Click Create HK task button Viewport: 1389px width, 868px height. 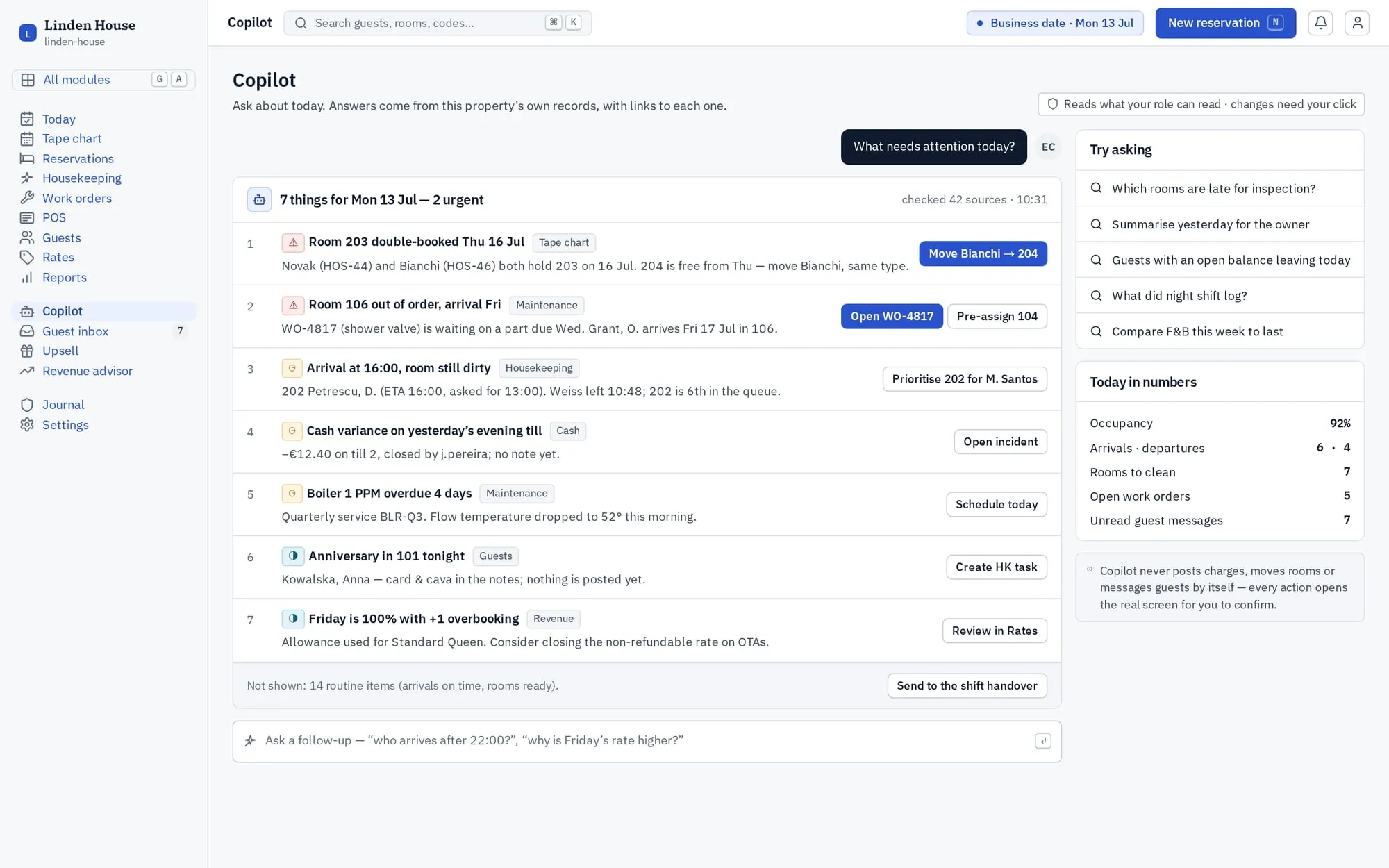[996, 567]
